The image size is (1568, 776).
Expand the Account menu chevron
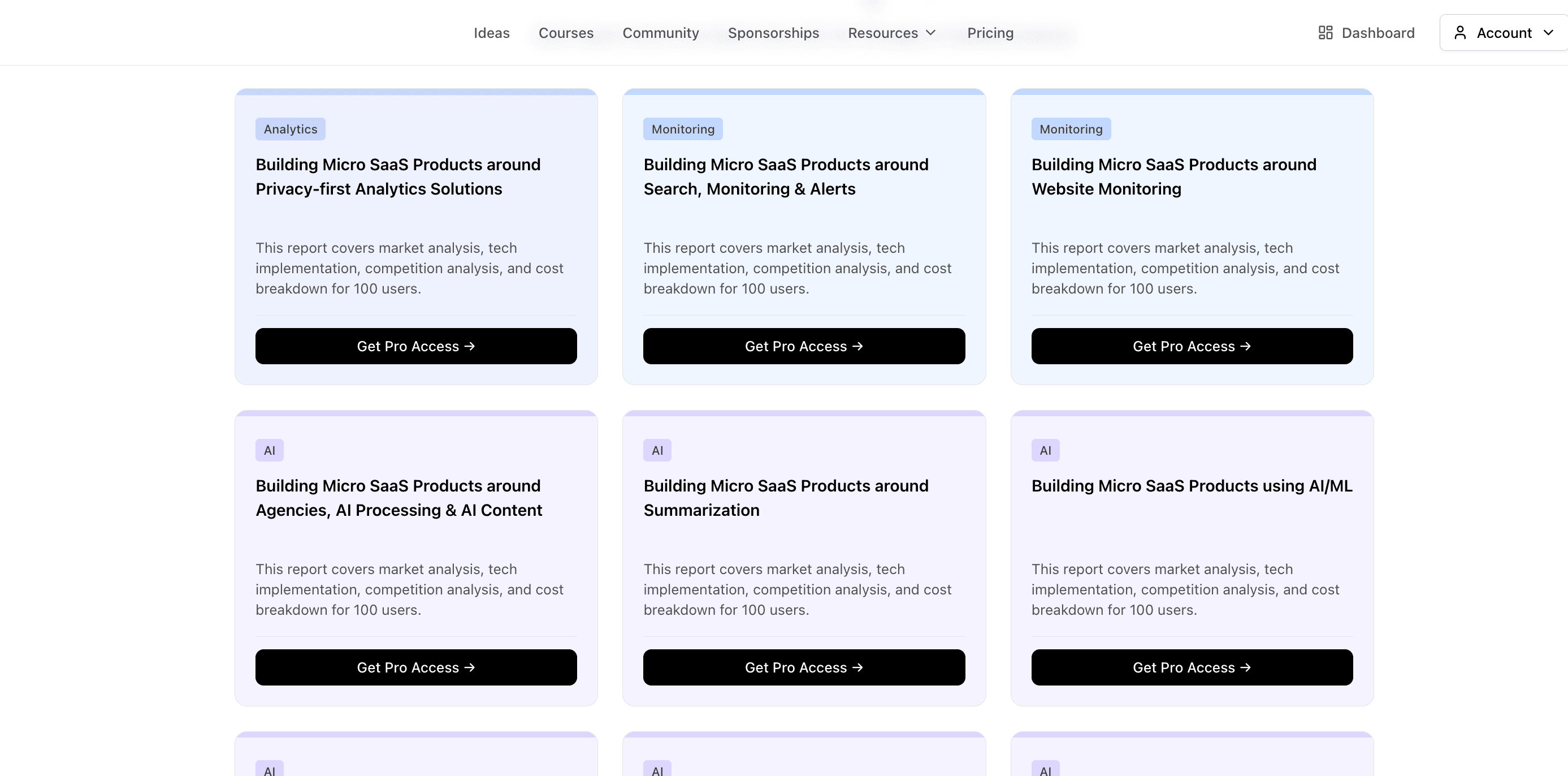pyautogui.click(x=1550, y=32)
